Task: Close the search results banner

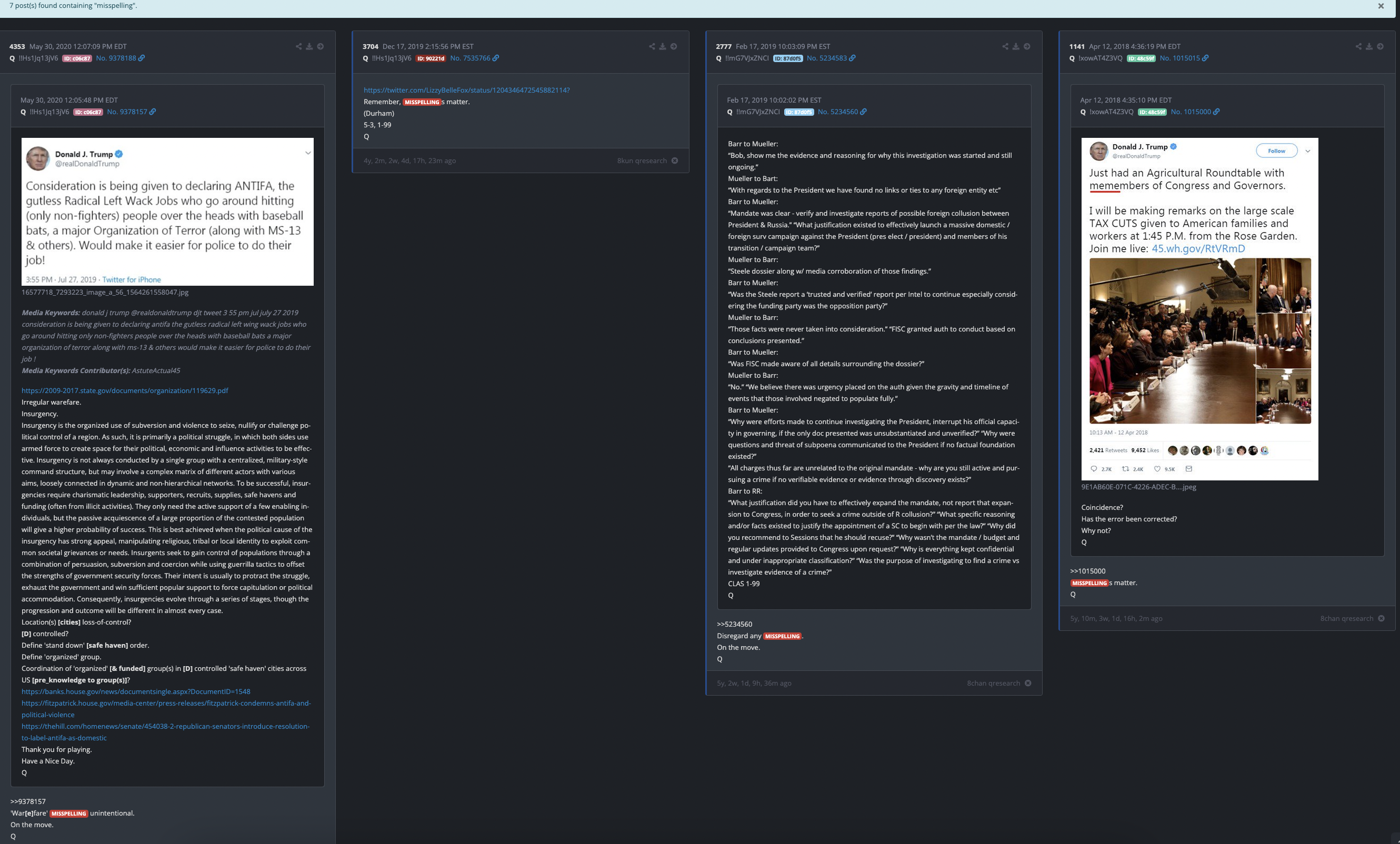Action: click(1381, 6)
